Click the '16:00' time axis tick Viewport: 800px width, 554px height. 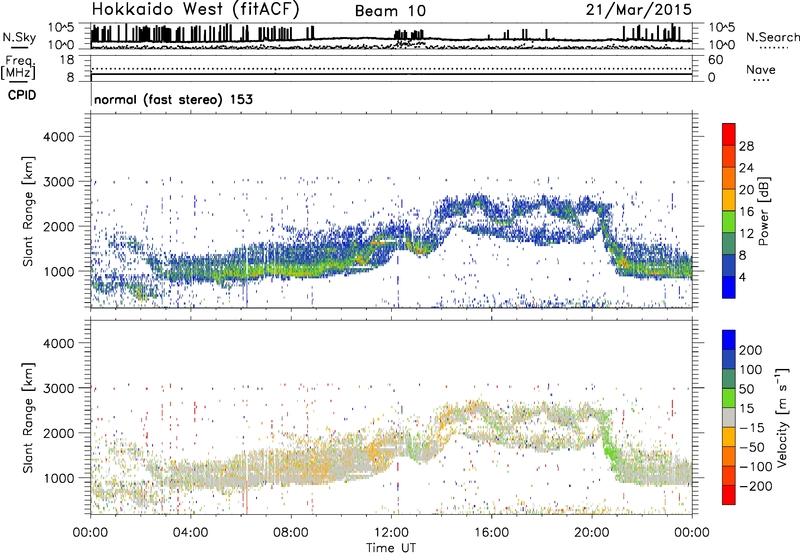tap(491, 532)
